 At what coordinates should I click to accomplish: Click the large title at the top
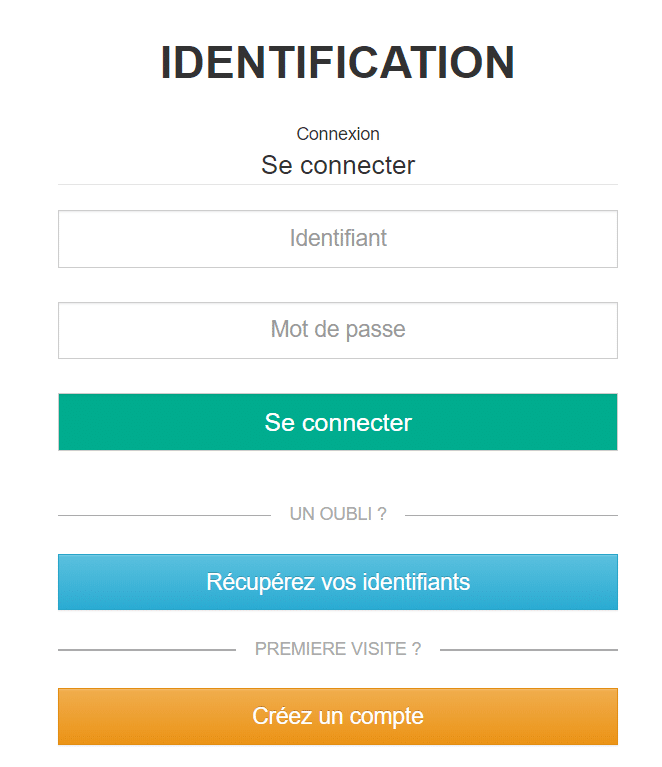pos(338,63)
